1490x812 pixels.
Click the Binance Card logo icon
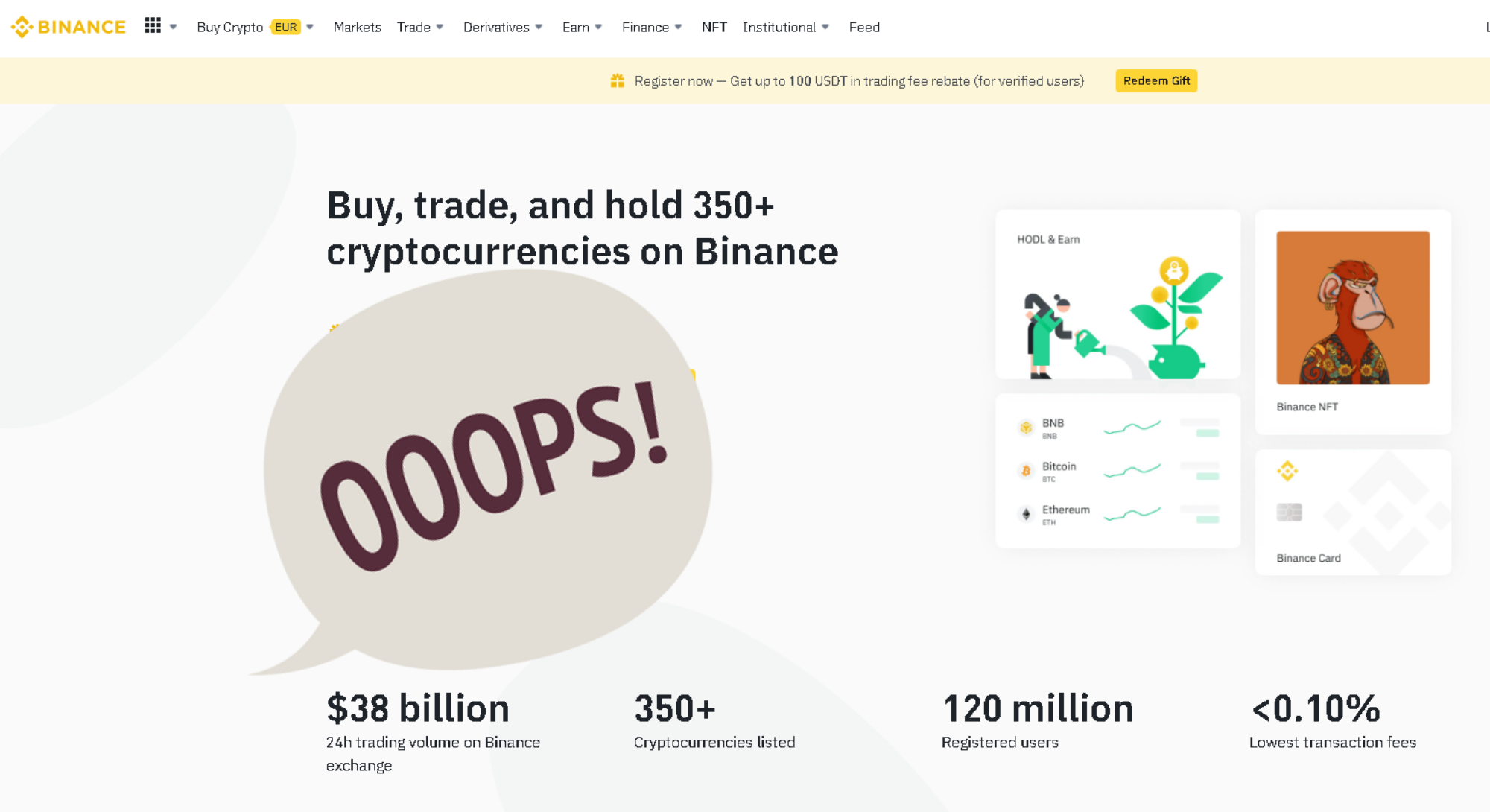click(1288, 470)
